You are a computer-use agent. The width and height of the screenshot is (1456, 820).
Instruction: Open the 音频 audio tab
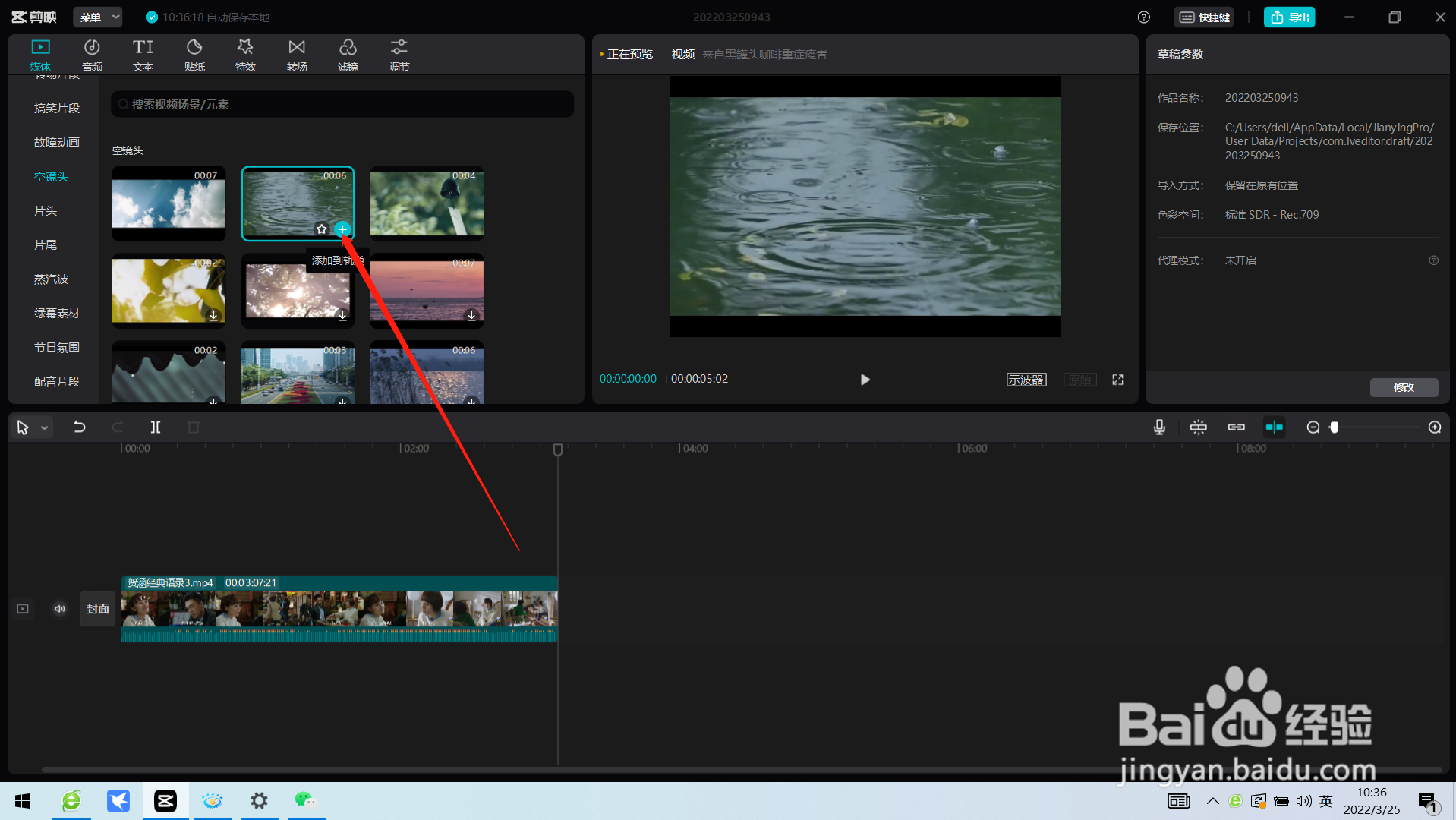pyautogui.click(x=92, y=55)
